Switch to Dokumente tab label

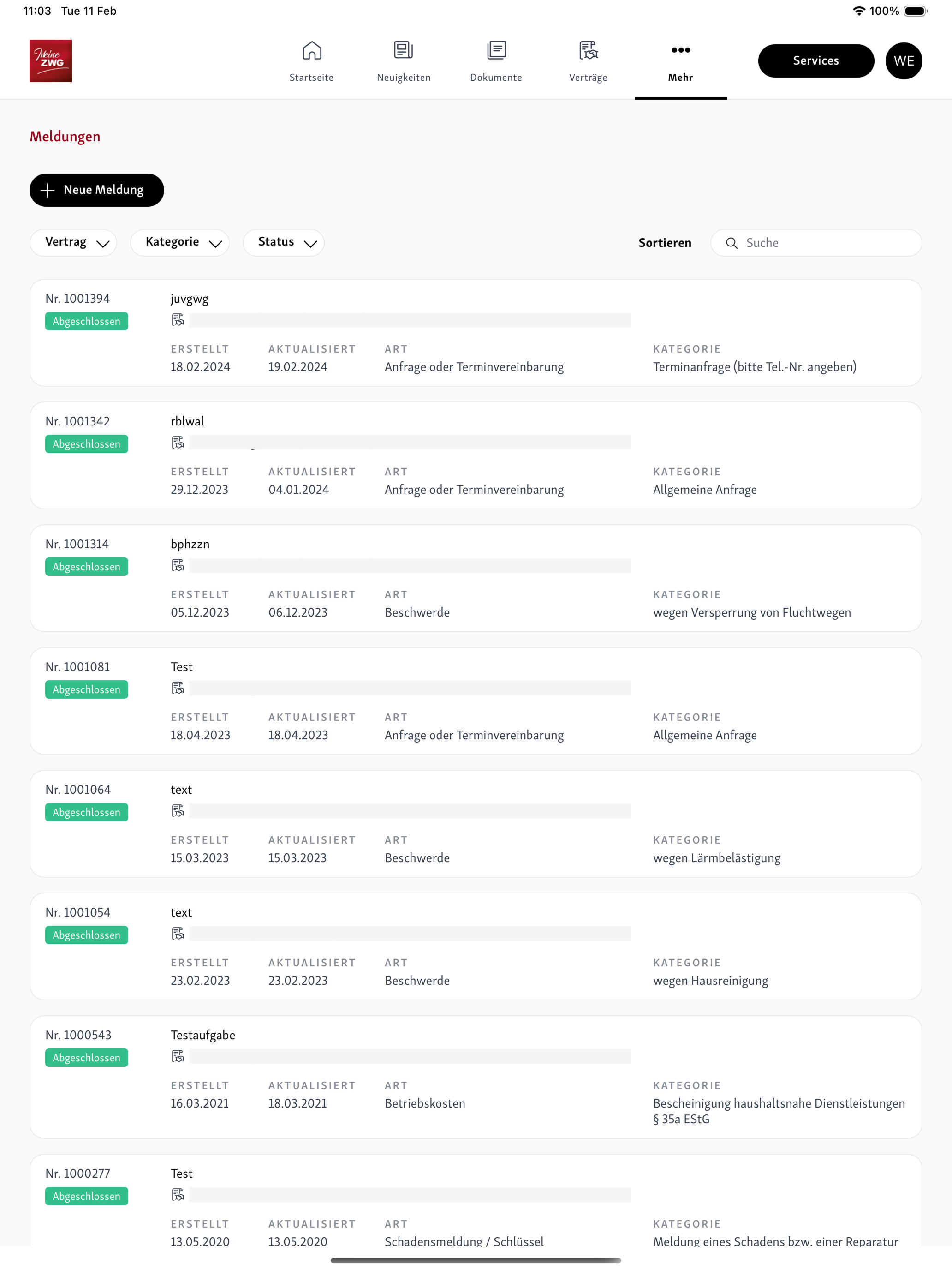pos(496,78)
